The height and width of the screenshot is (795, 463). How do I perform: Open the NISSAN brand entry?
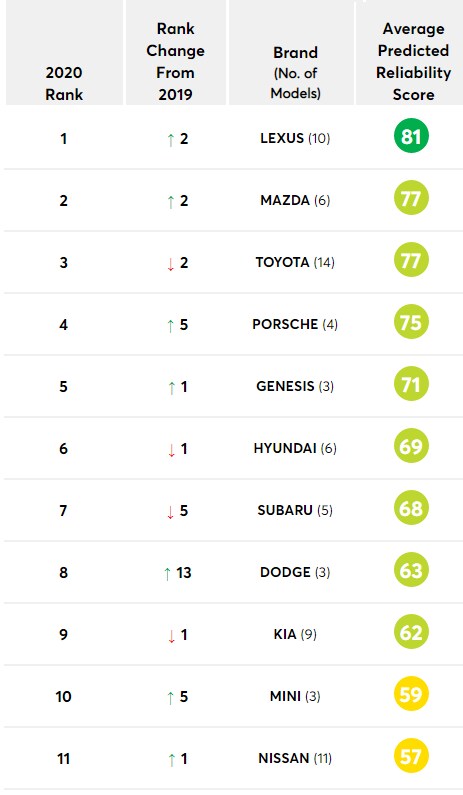pos(295,758)
